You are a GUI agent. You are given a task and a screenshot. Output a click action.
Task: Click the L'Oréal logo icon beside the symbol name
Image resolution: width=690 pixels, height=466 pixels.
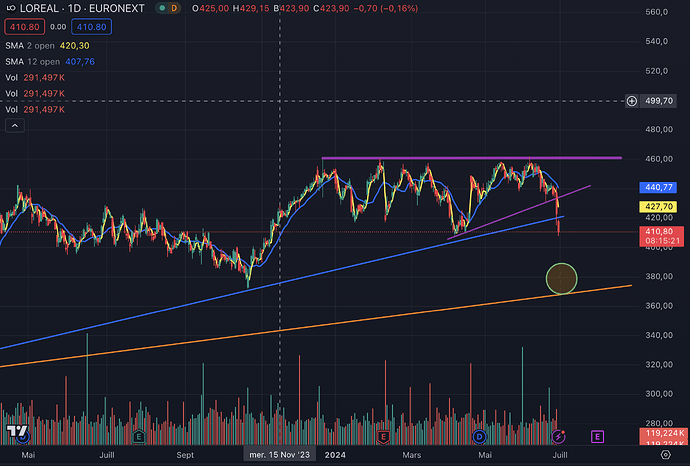tap(11, 8)
